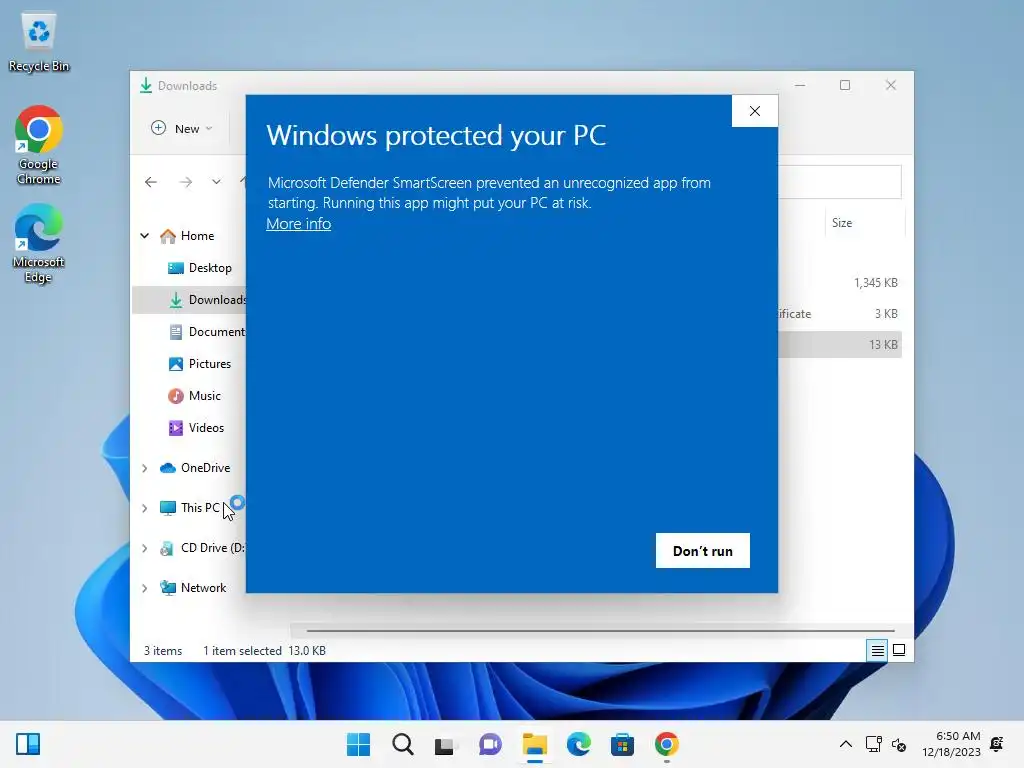The width and height of the screenshot is (1024, 768).
Task: Show hidden system tray icons
Action: [x=846, y=744]
